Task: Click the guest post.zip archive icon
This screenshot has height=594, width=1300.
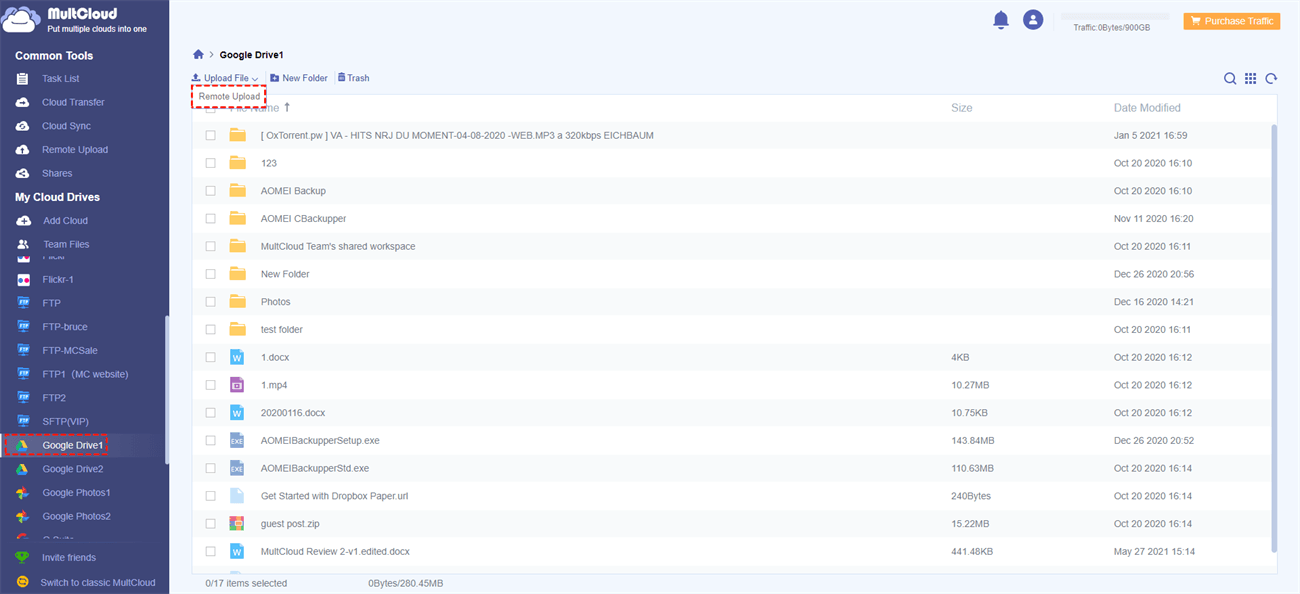Action: 237,523
